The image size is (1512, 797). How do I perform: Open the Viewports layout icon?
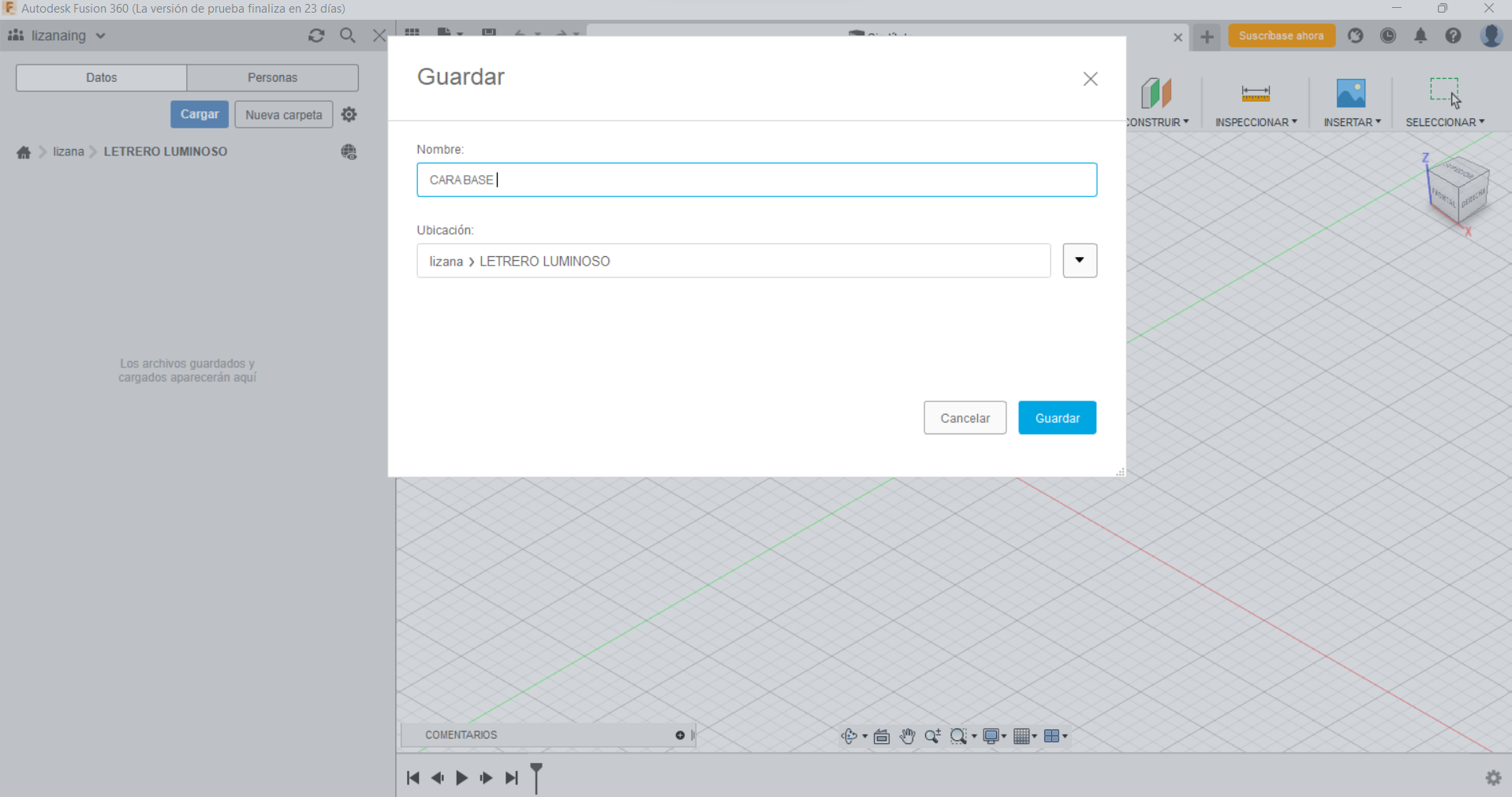coord(1051,736)
